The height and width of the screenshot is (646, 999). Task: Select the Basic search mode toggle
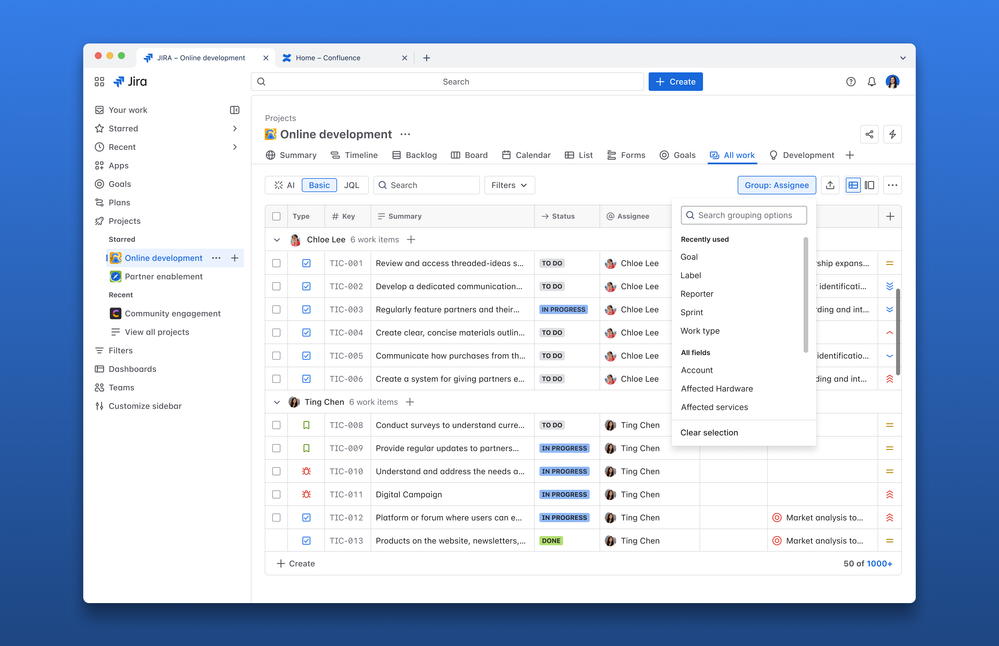coord(319,185)
